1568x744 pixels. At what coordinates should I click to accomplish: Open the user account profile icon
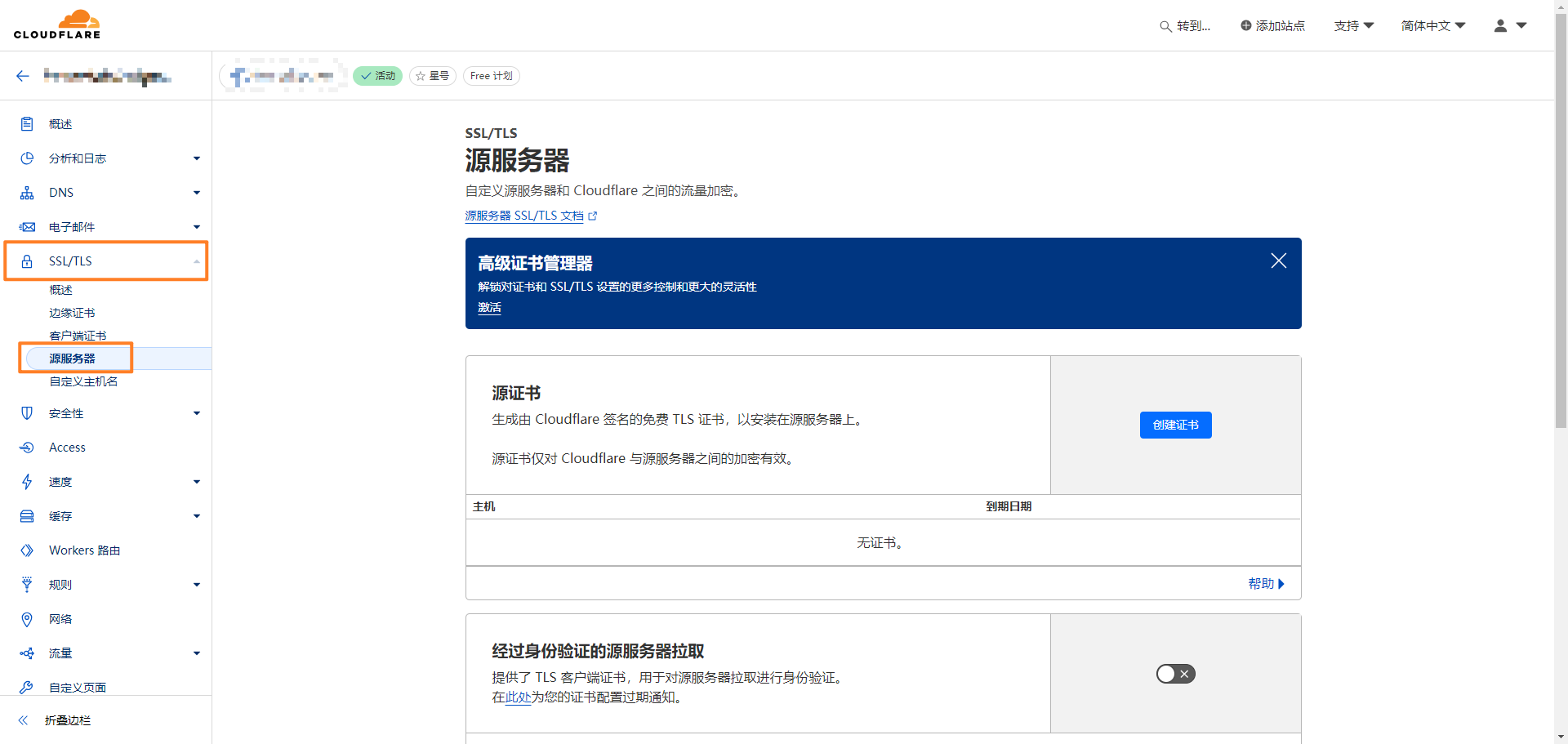pos(1500,25)
